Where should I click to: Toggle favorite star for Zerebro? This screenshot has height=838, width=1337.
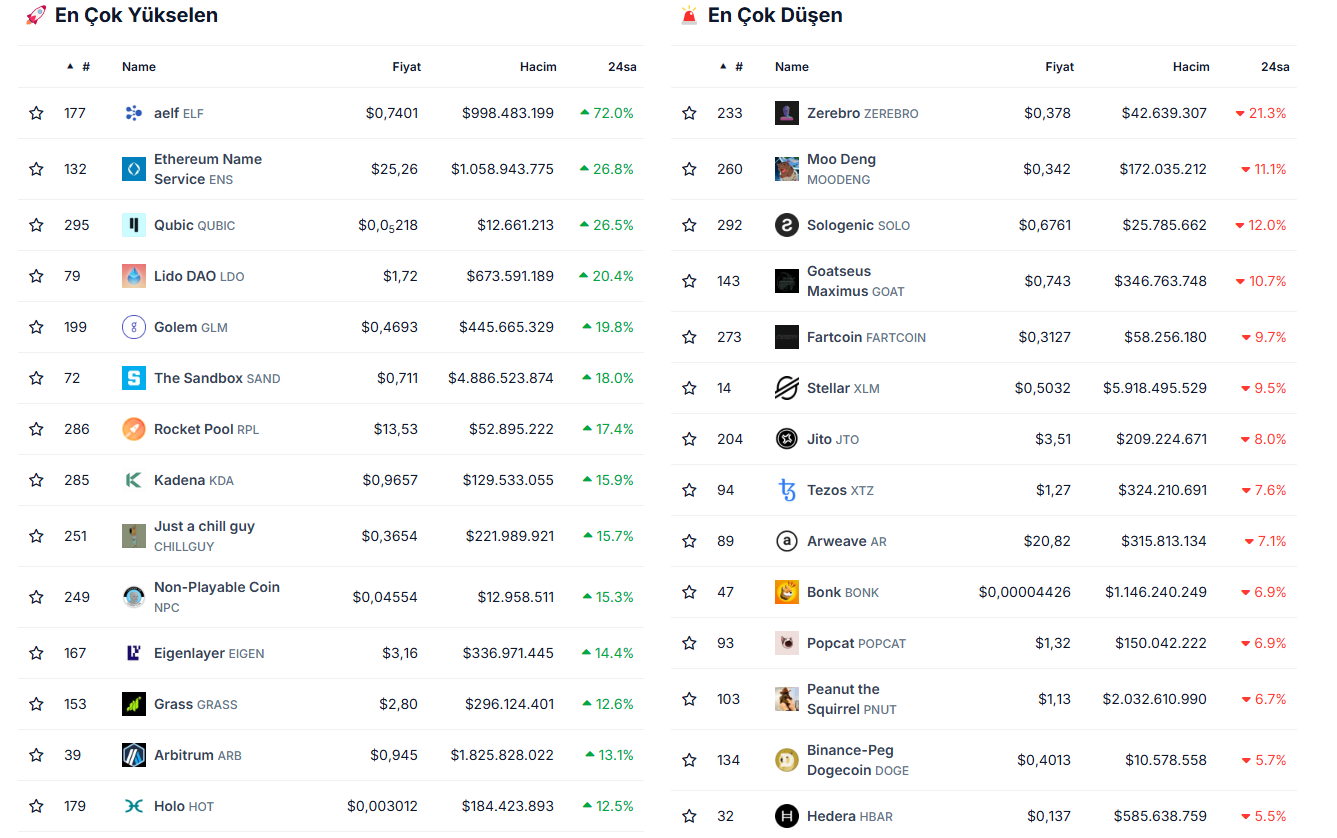point(689,113)
